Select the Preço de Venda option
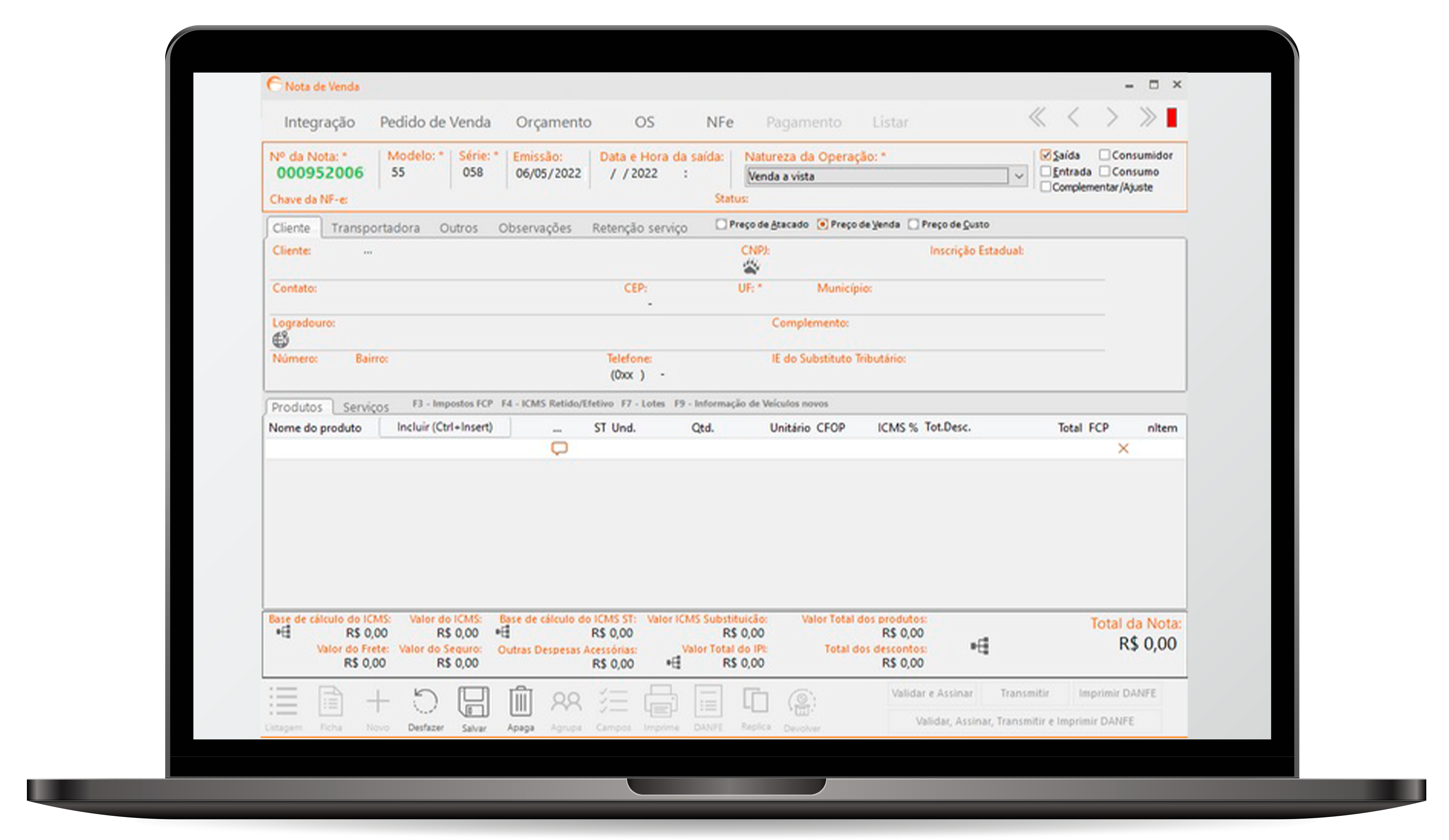1449x840 pixels. point(822,224)
